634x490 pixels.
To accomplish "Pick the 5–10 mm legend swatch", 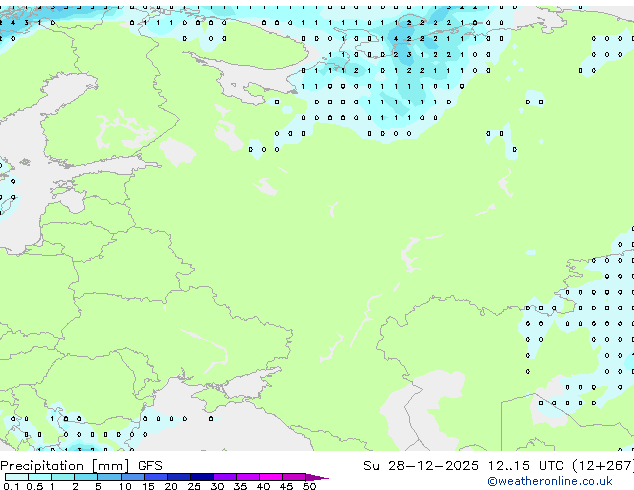I will (x=109, y=477).
